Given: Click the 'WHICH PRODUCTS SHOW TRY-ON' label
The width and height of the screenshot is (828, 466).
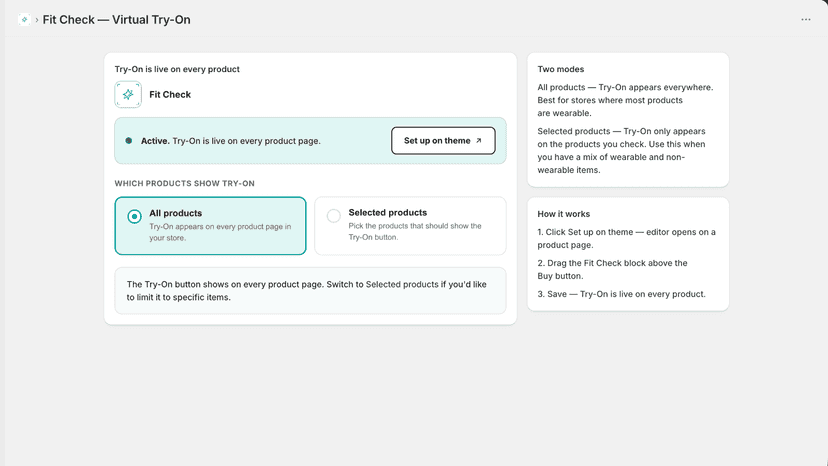Looking at the screenshot, I should (x=184, y=183).
